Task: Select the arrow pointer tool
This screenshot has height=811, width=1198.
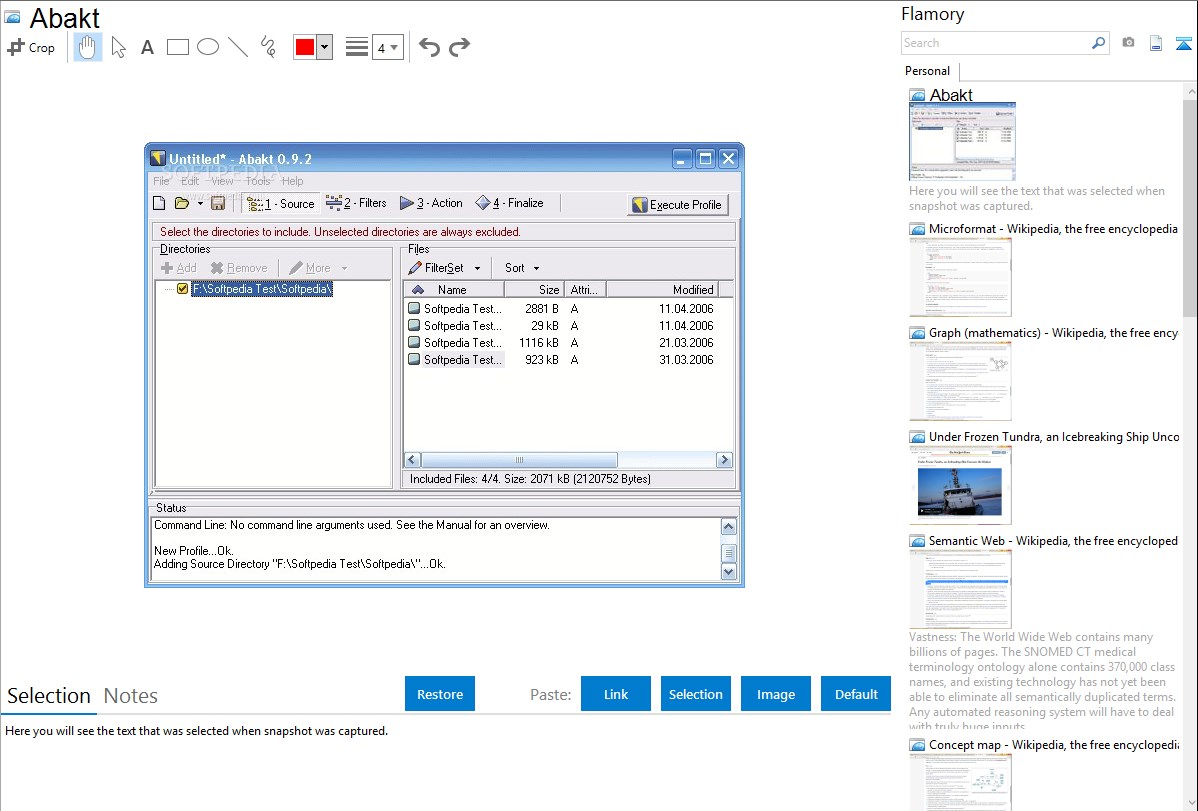Action: 119,47
